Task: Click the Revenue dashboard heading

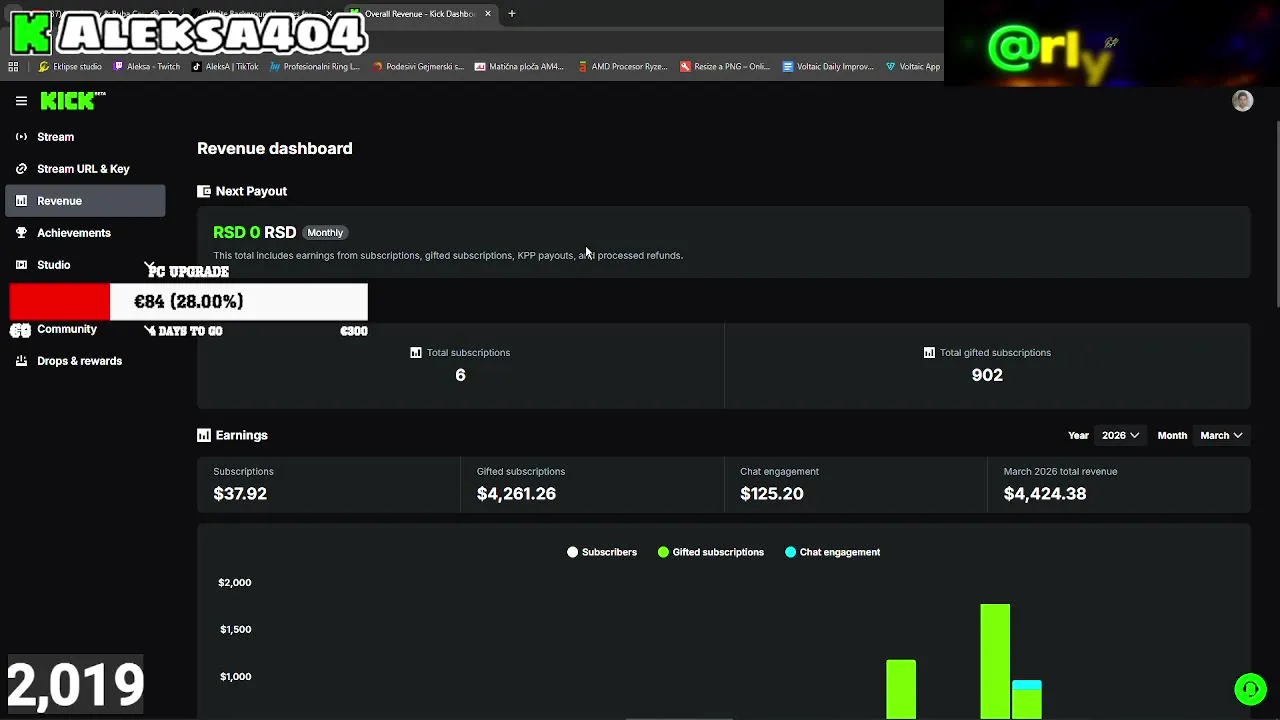Action: [275, 148]
